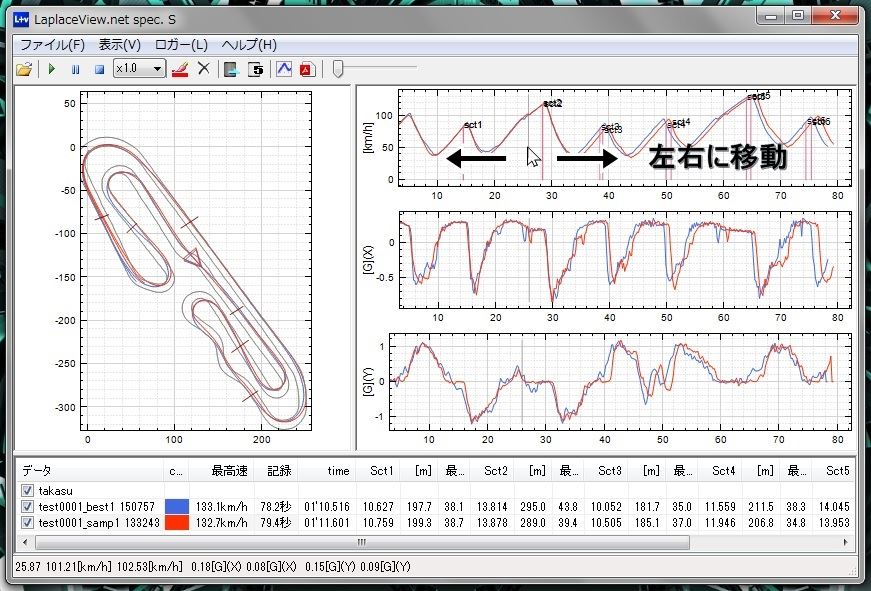Image resolution: width=871 pixels, height=591 pixels.
Task: Maximize the LaplaceView.net window
Action: click(x=798, y=16)
